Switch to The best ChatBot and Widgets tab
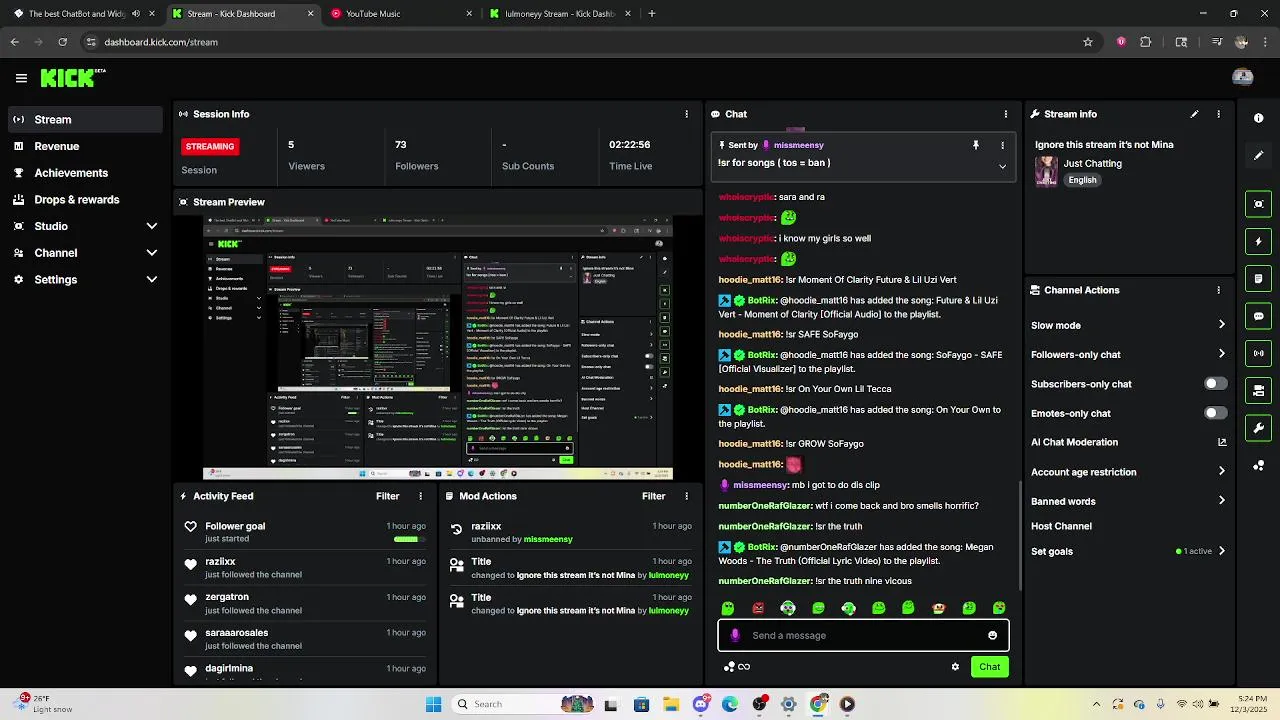Screen dimensions: 1280x720 [x=85, y=14]
